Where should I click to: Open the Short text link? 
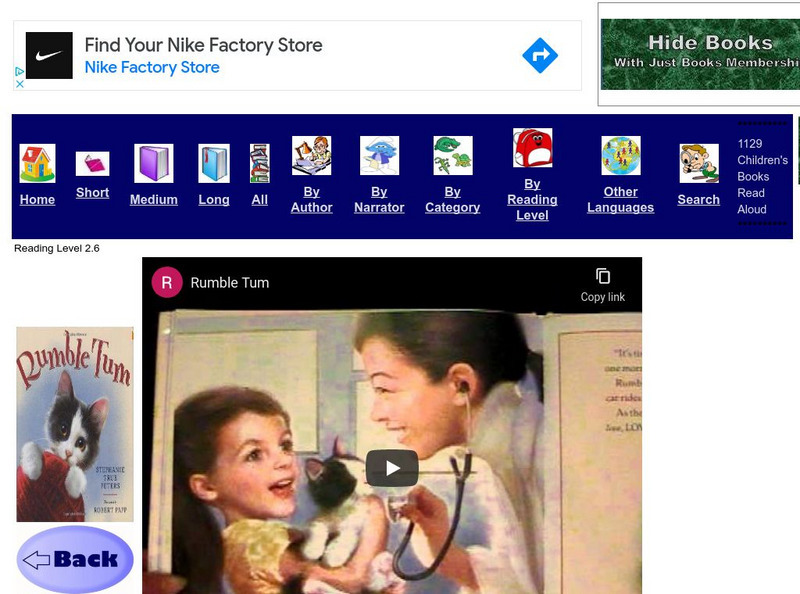(92, 192)
